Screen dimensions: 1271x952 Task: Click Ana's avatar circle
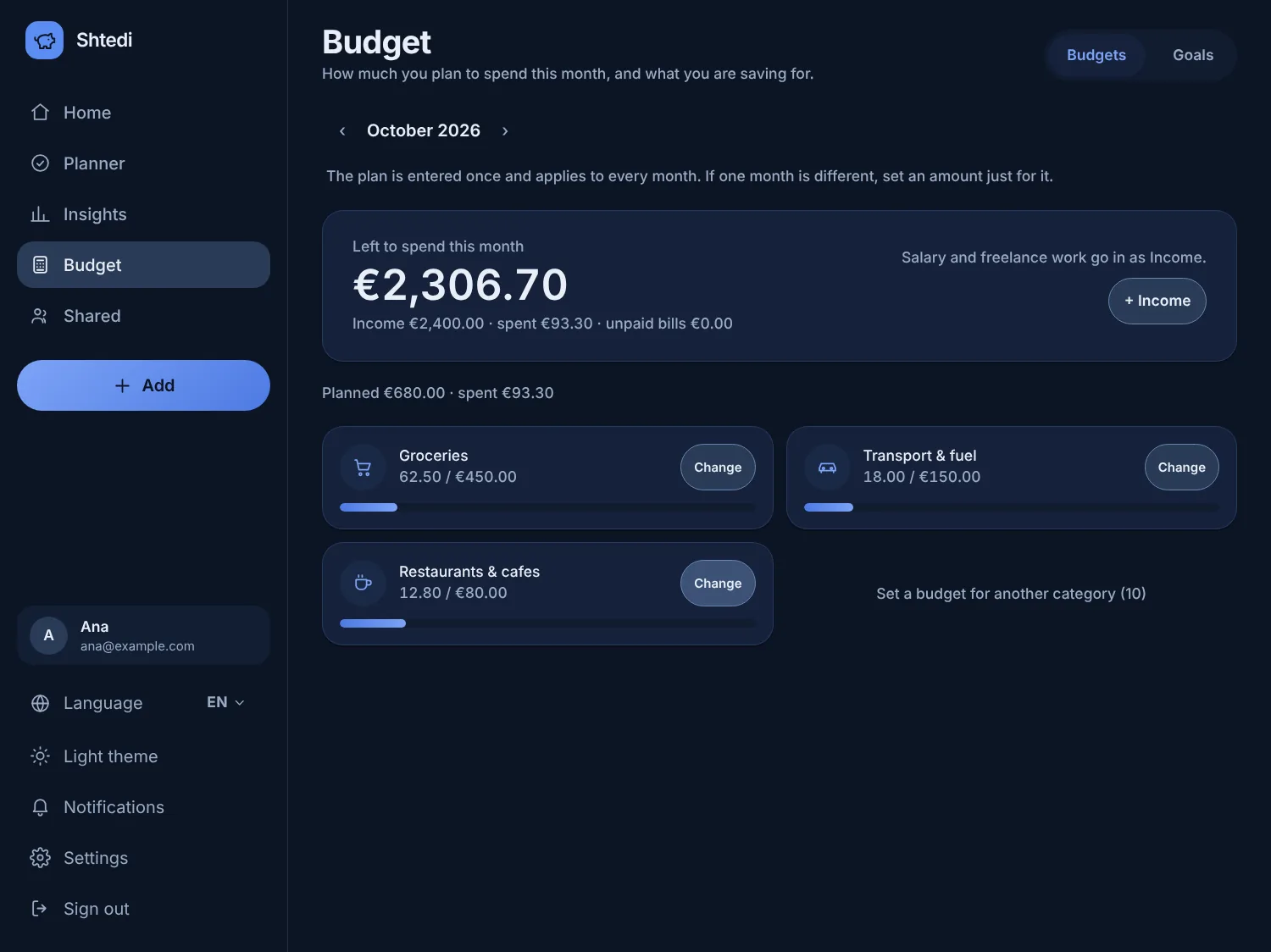pyautogui.click(x=48, y=635)
